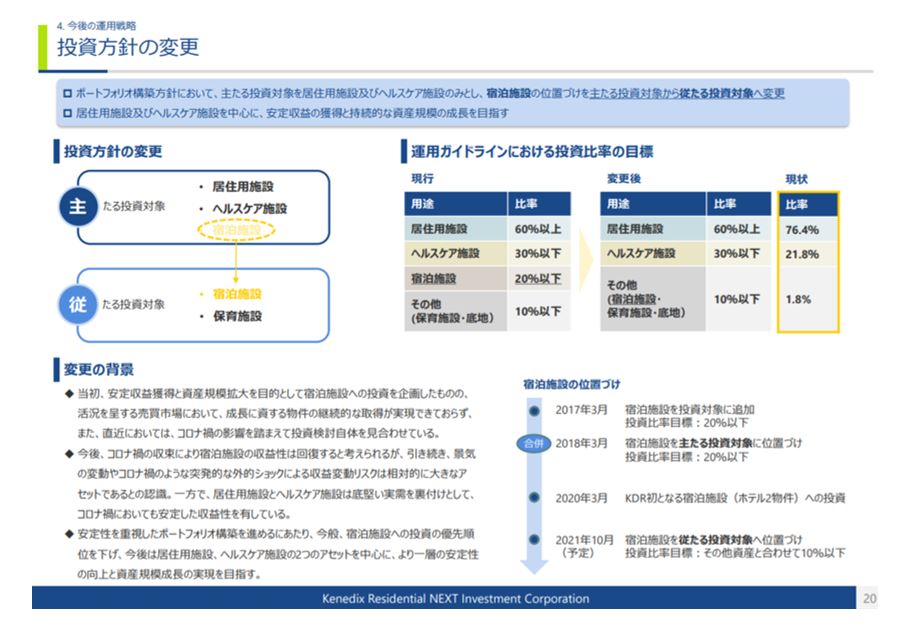
Task: Click the underlined 20%以下 in the 現行 table
Action: [538, 279]
